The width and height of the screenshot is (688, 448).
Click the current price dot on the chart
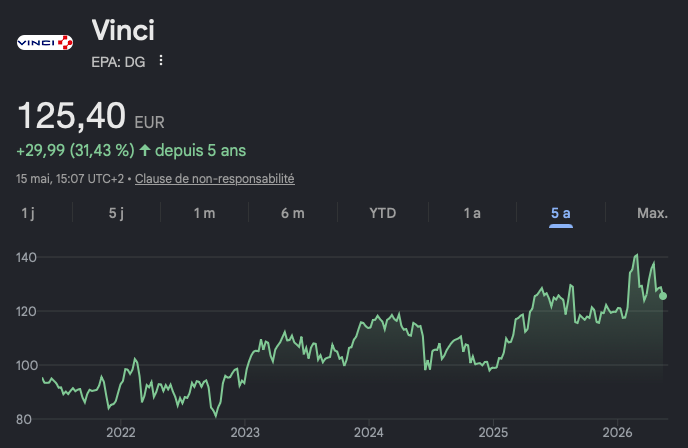[663, 296]
